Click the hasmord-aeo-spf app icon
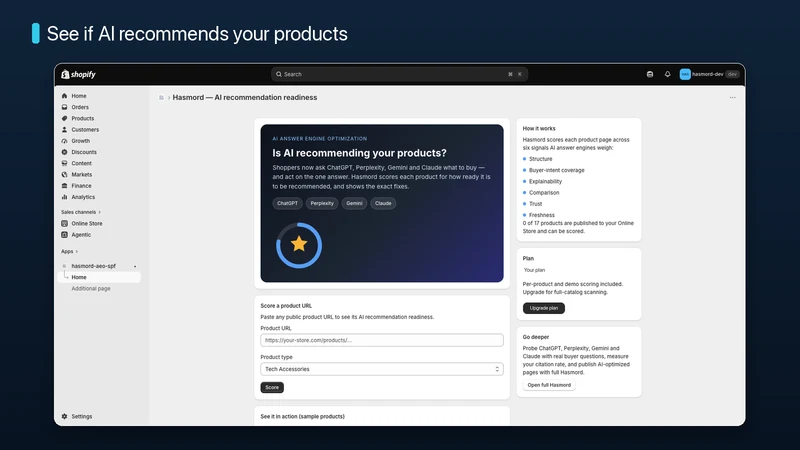Screen dimensions: 800x450 click(64, 266)
